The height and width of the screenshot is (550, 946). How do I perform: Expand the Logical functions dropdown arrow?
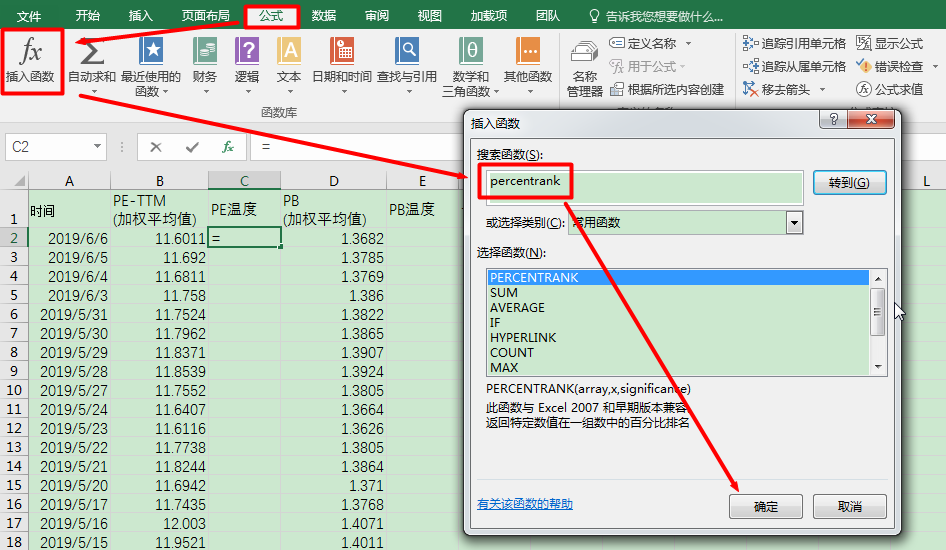[x=248, y=92]
